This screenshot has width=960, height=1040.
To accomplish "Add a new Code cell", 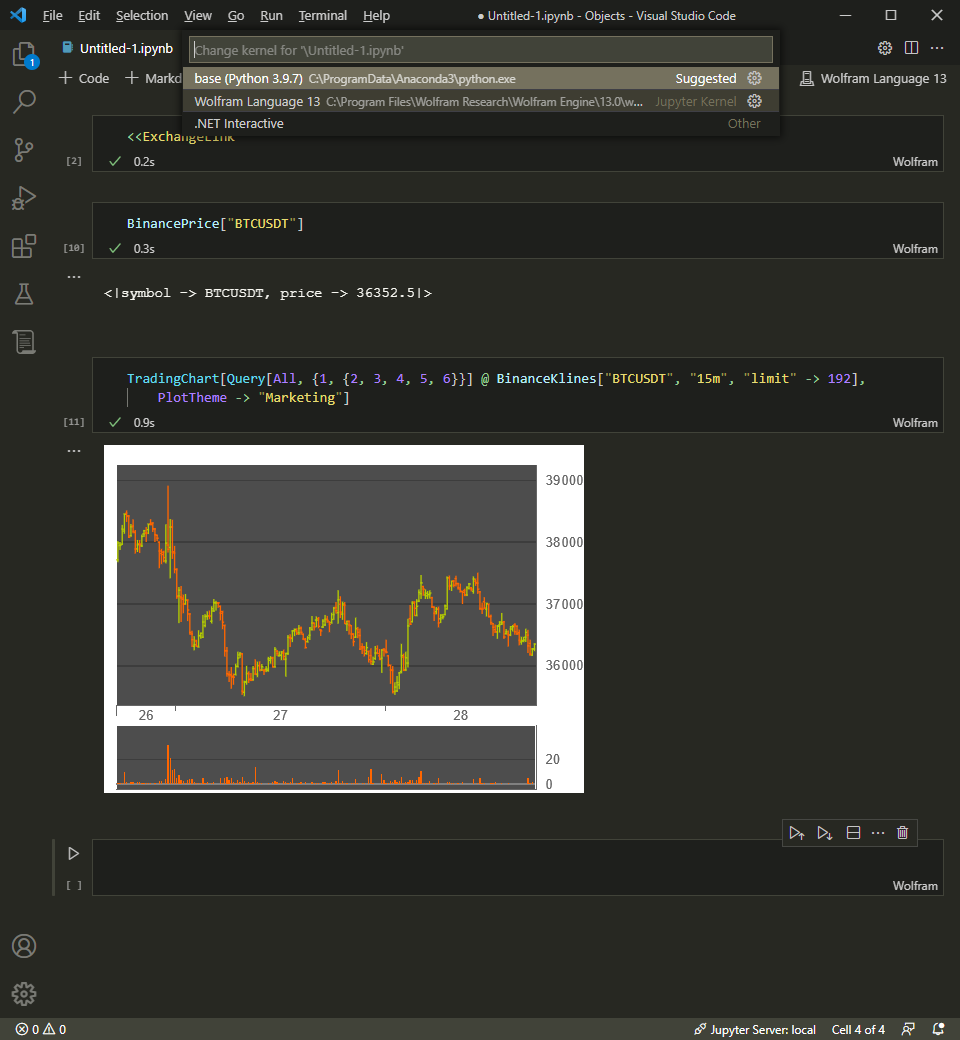I will [x=84, y=78].
